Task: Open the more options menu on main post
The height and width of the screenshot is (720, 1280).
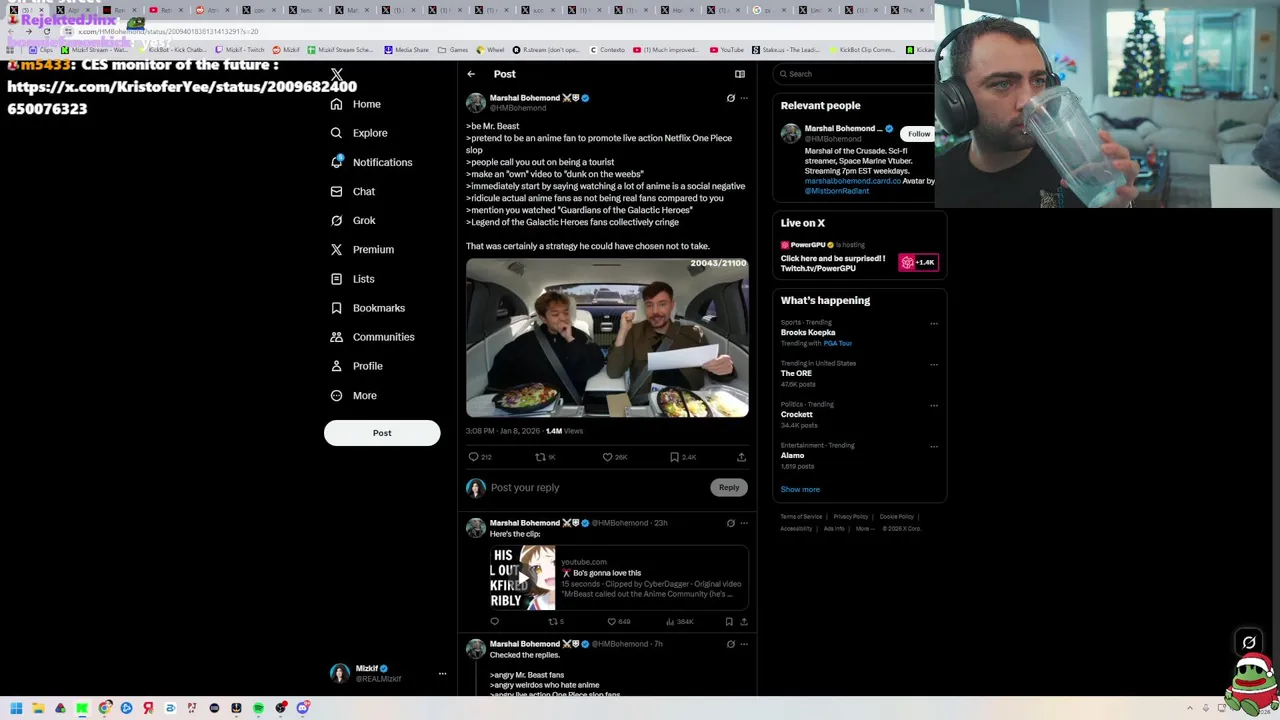Action: 744,98
